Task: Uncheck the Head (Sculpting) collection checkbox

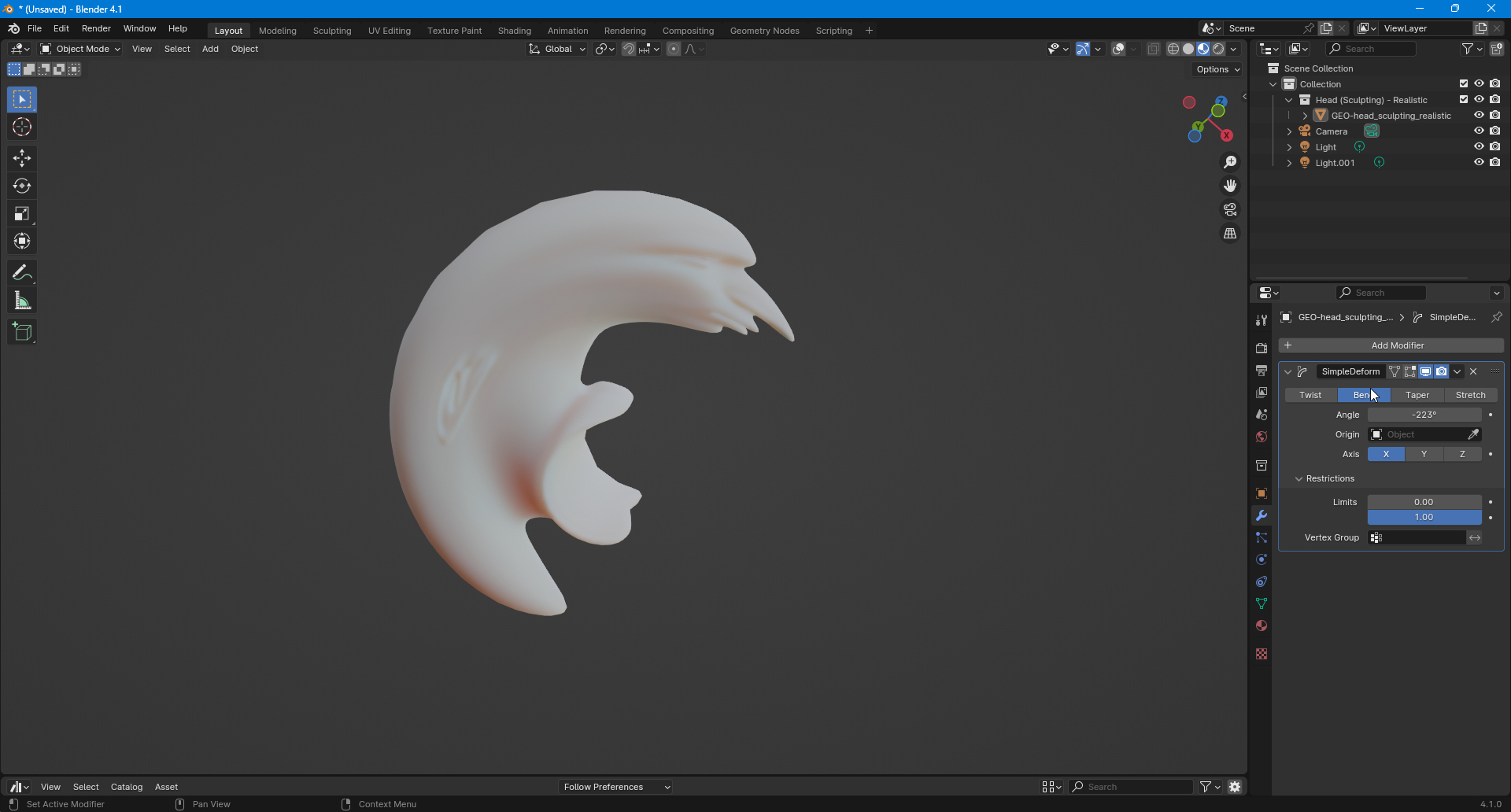Action: click(1464, 100)
